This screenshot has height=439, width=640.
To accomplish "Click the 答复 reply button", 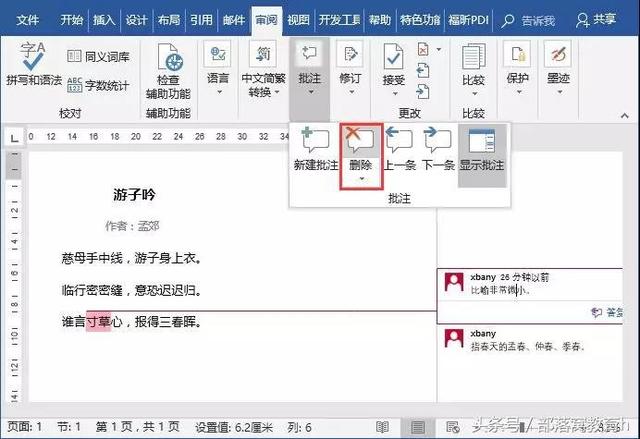I will (607, 313).
